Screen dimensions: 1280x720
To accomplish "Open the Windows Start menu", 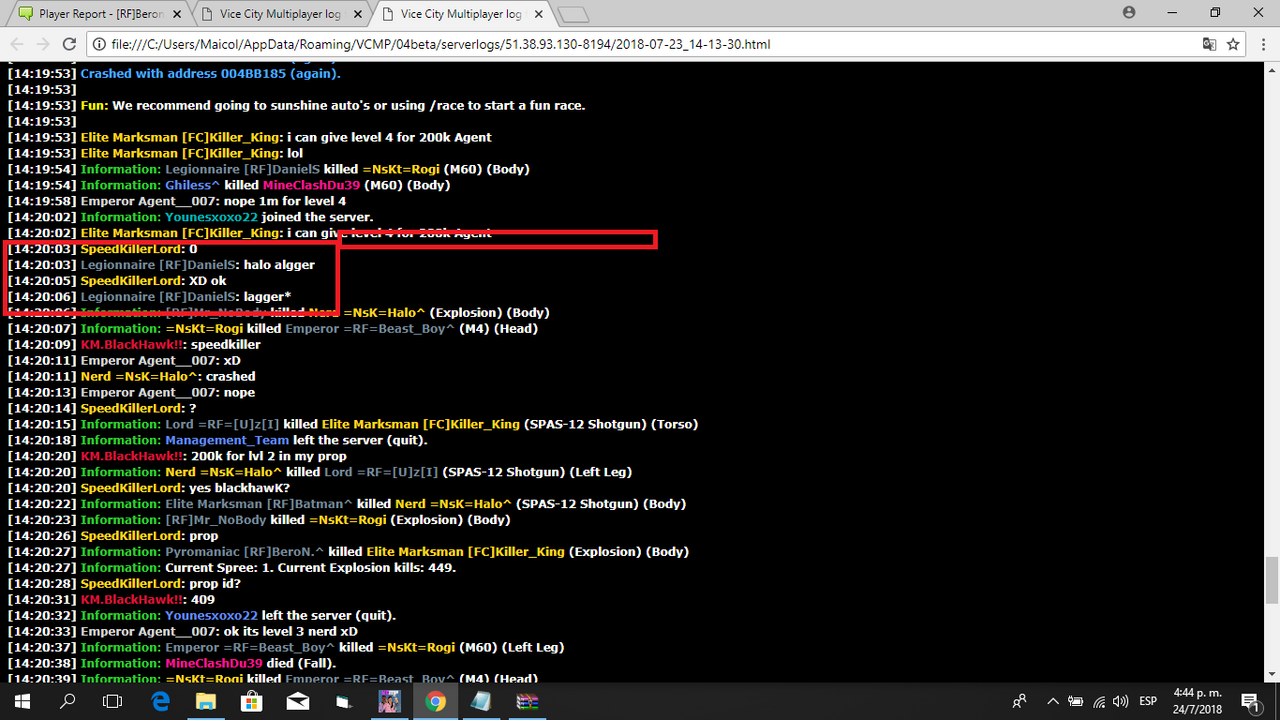I will pos(22,702).
